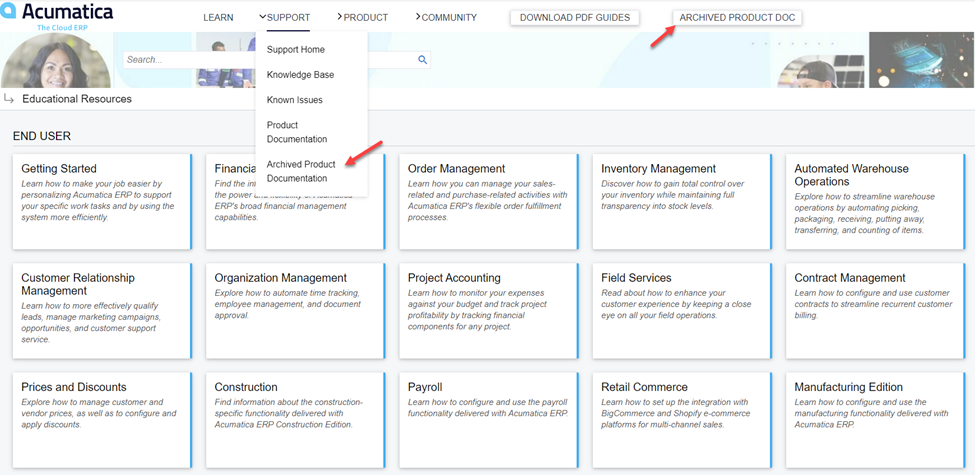Select Support Home from the dropdown
The height and width of the screenshot is (475, 975).
pyautogui.click(x=295, y=50)
